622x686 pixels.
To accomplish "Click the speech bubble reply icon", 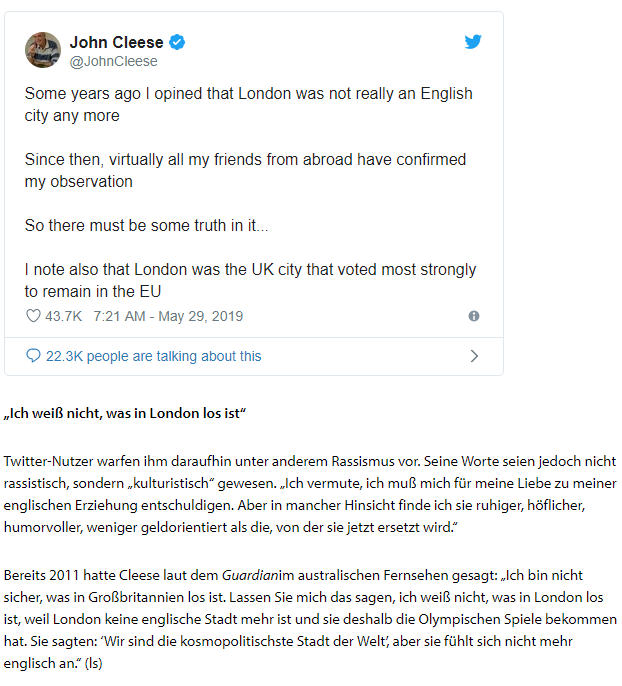I will coord(33,356).
